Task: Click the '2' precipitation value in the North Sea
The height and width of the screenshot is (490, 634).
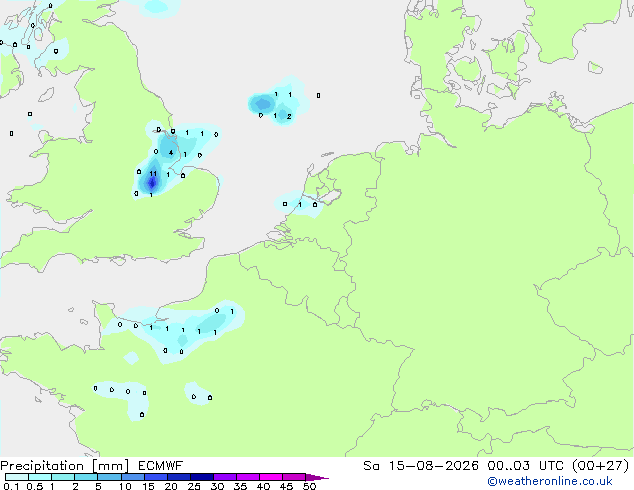Action: (x=289, y=116)
